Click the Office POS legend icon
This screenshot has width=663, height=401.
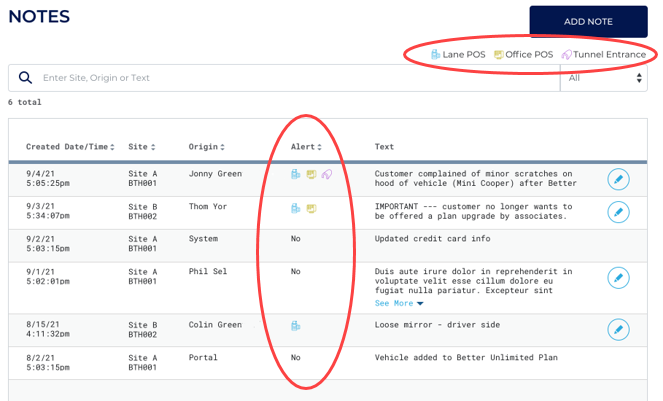[x=499, y=55]
